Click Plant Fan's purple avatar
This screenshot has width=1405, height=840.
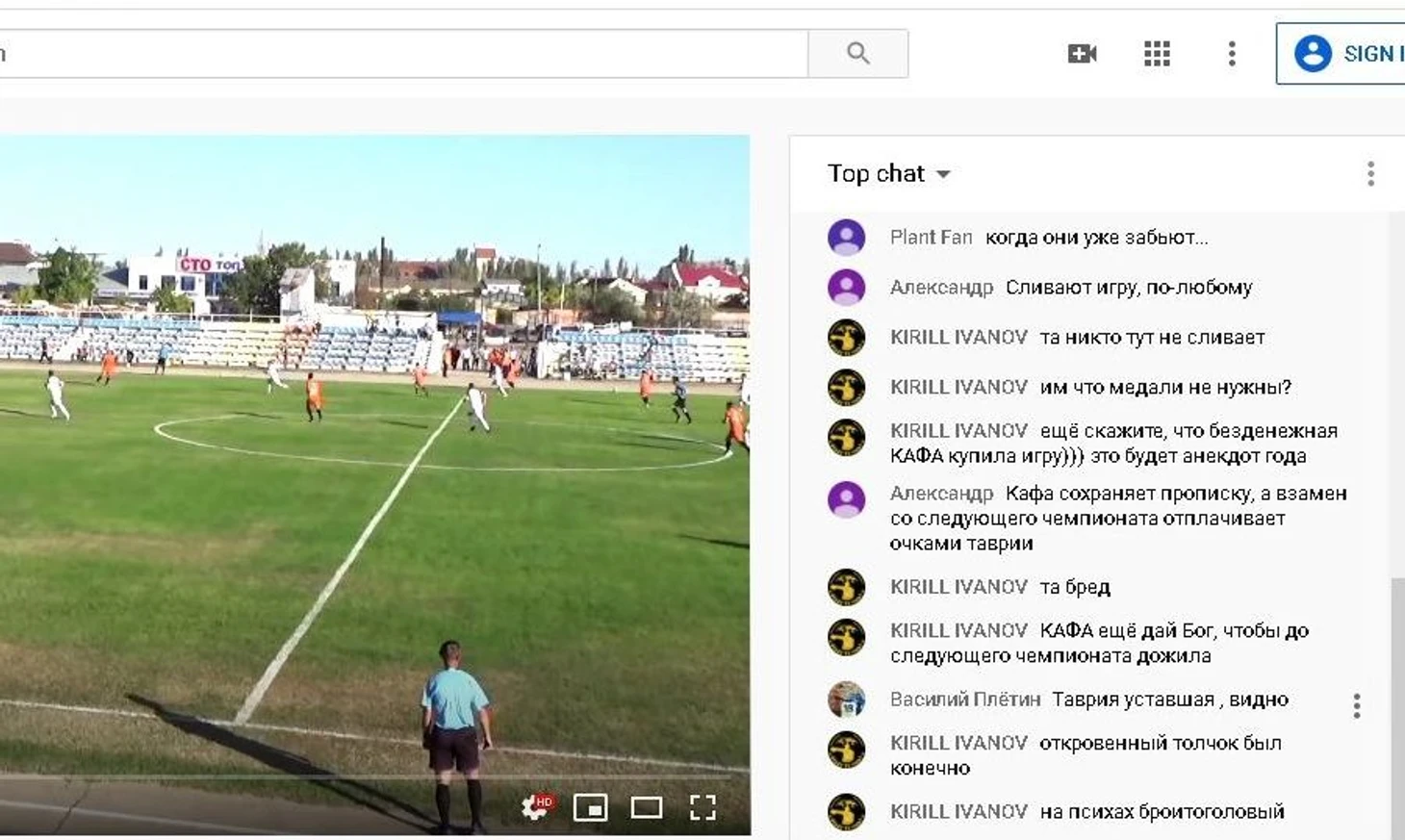tap(847, 238)
